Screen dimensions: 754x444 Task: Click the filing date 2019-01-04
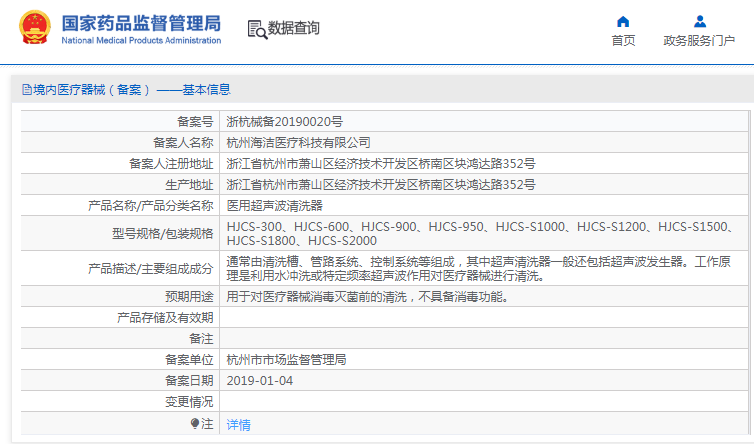260,381
